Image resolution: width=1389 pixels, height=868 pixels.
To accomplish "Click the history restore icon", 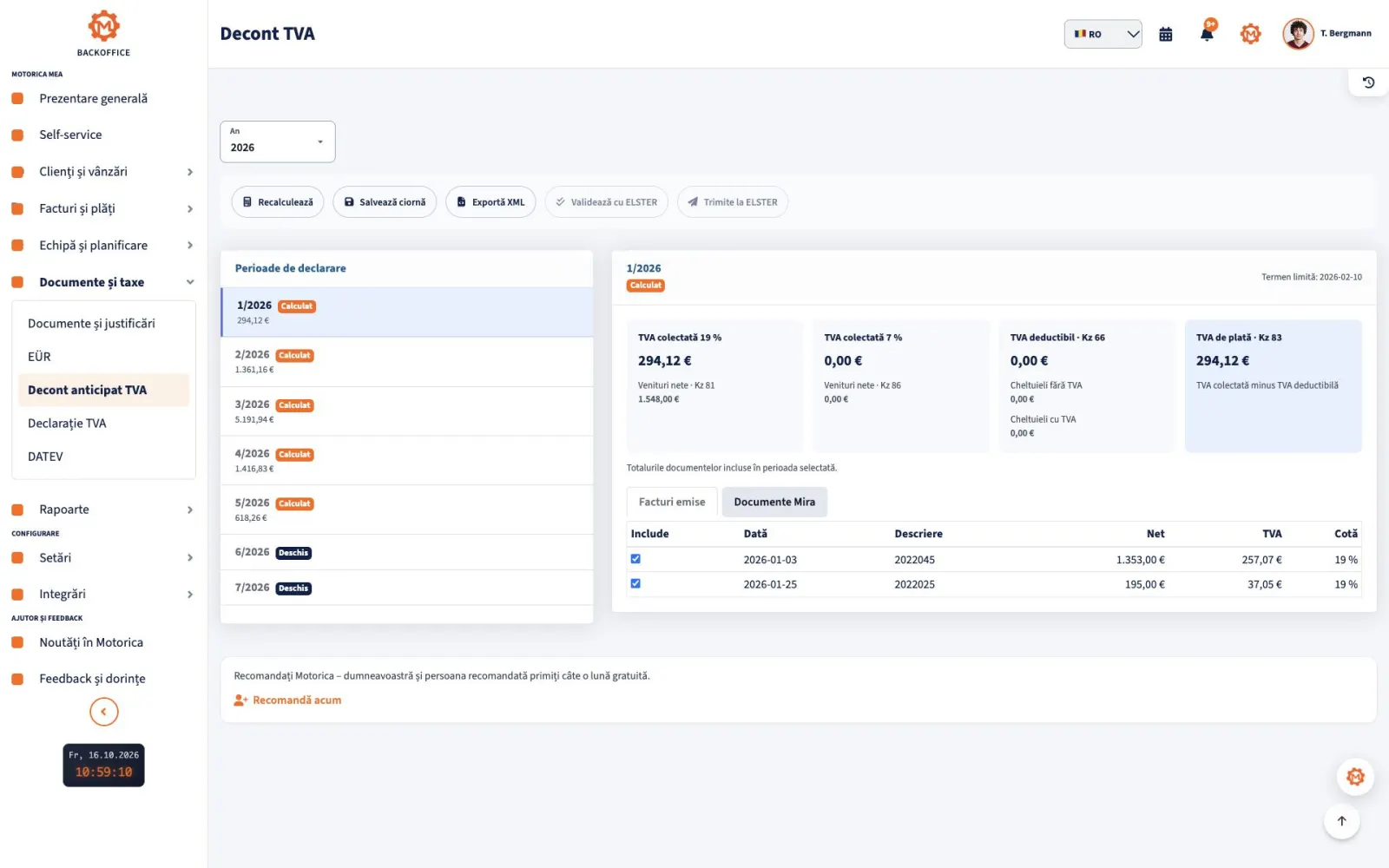I will click(x=1368, y=82).
